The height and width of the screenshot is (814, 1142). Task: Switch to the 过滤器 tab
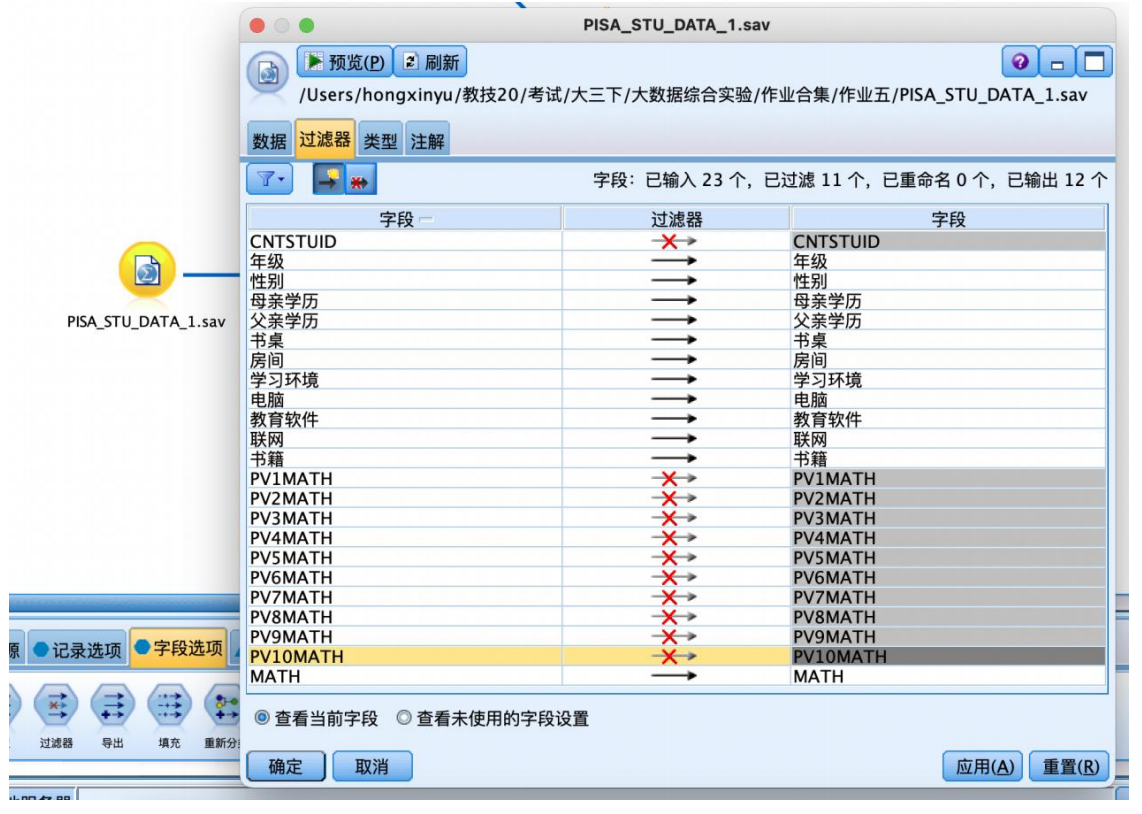coord(325,138)
